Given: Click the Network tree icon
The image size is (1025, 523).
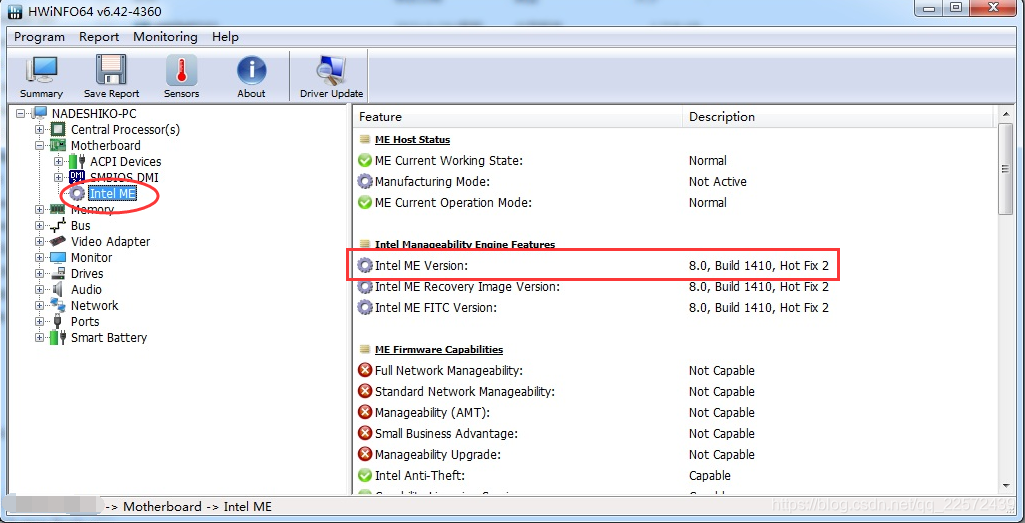Looking at the screenshot, I should pos(58,305).
